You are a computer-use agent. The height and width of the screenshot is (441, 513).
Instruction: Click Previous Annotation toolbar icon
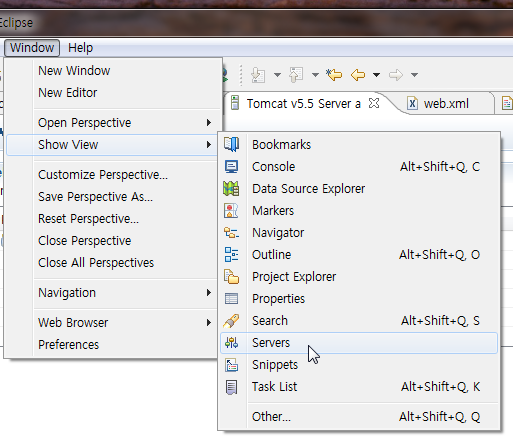(296, 75)
